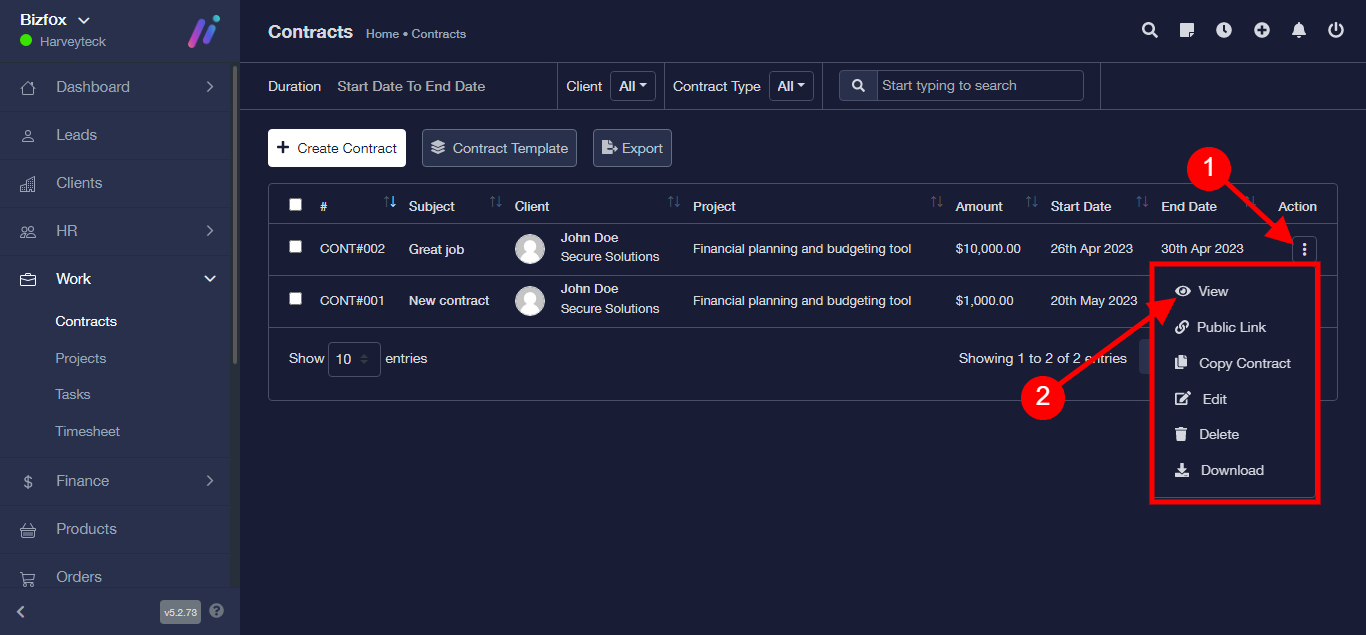1366x635 pixels.
Task: Open the notifications bell
Action: coord(1299,31)
